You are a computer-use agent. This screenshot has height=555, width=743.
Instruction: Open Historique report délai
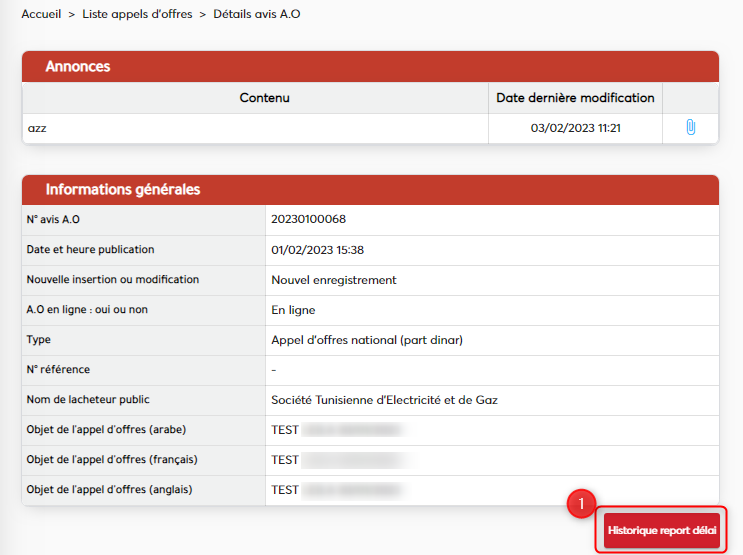[661, 529]
